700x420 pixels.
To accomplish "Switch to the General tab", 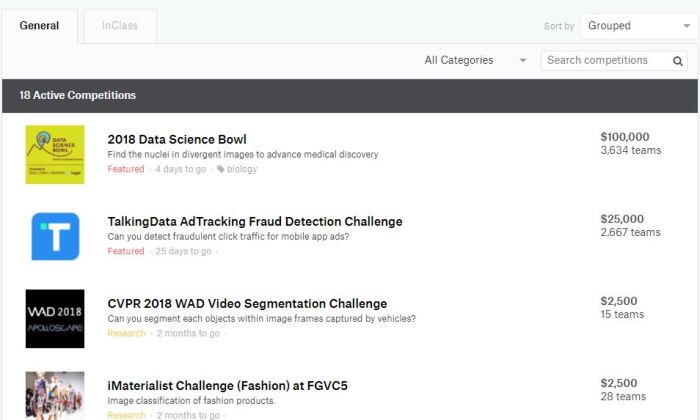I will 39,25.
